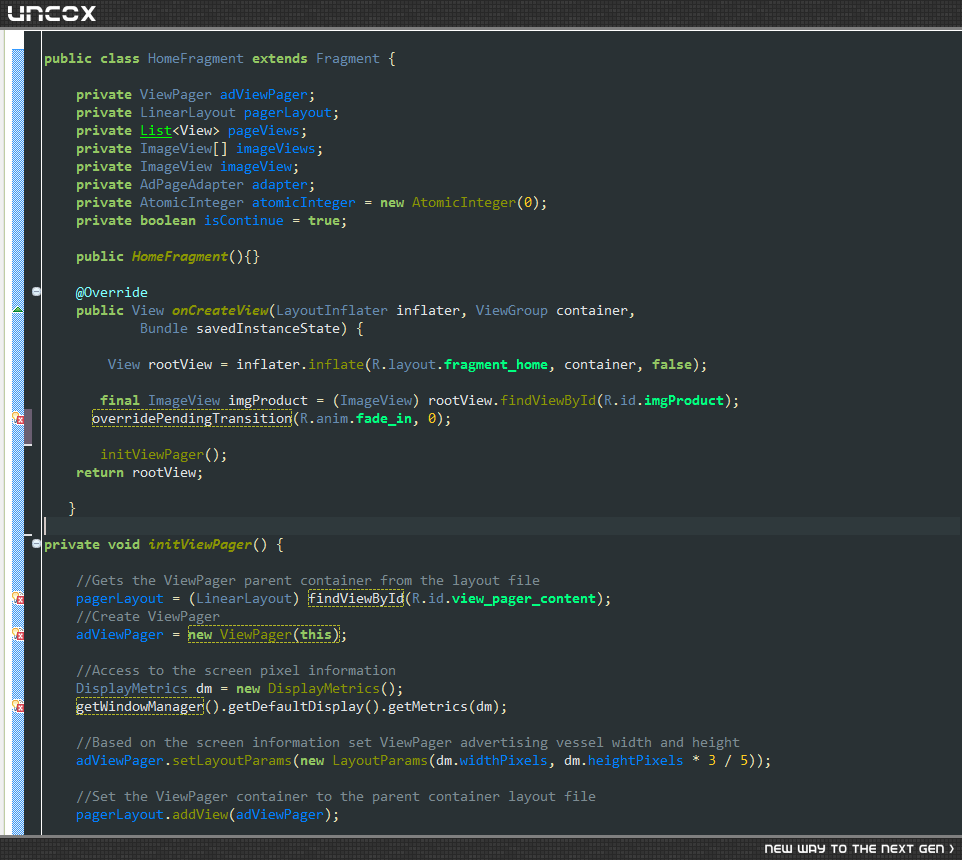This screenshot has height=860, width=962.
Task: Click the adapter field declaration
Action: pyautogui.click(x=280, y=185)
